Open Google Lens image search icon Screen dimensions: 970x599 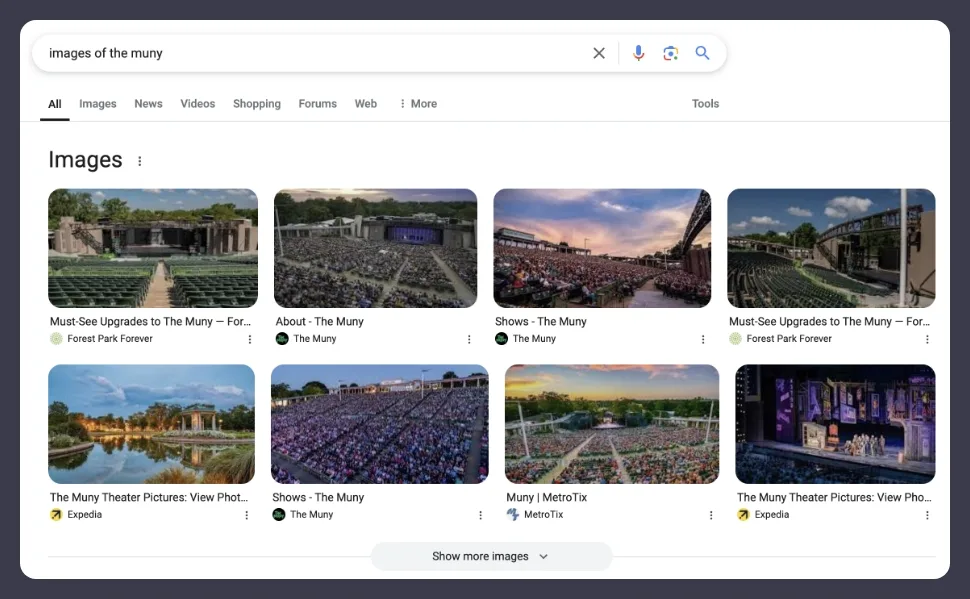(670, 53)
